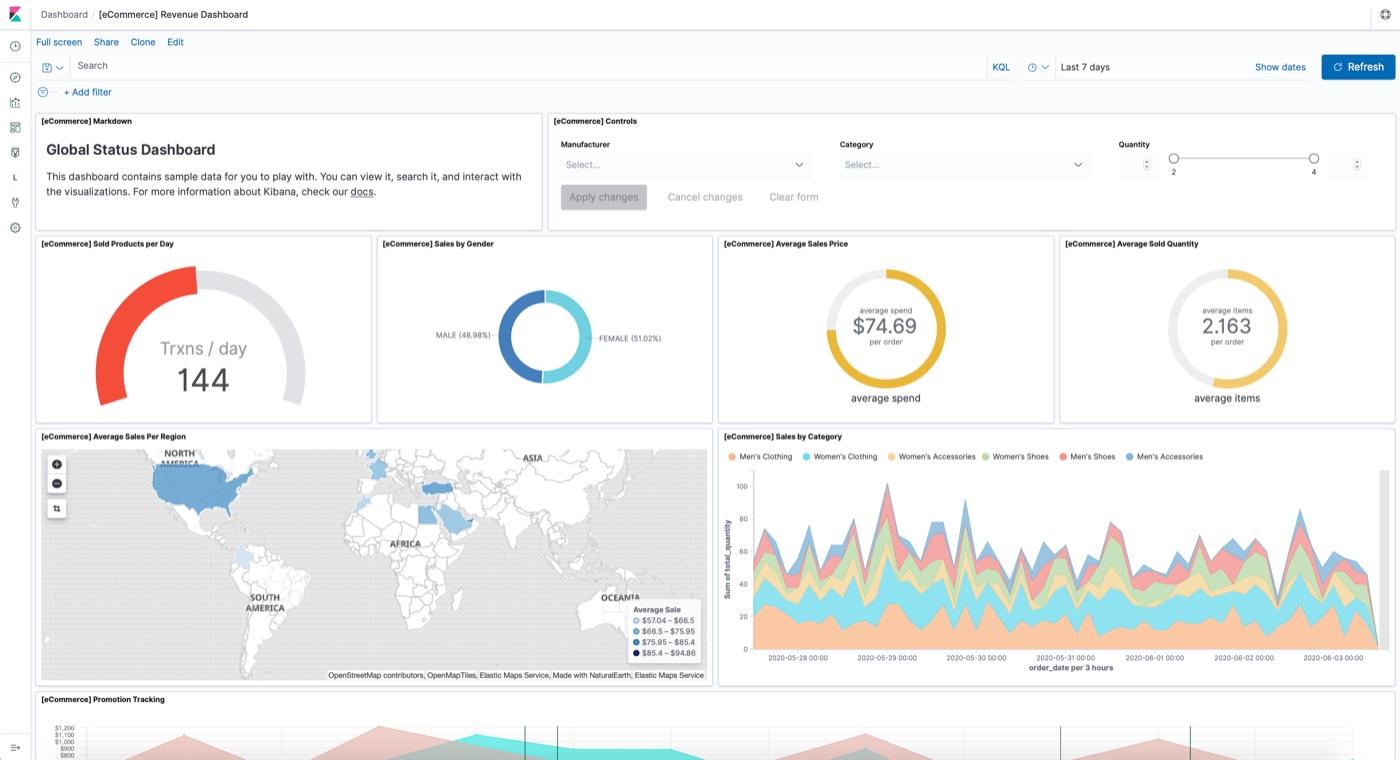Open the Category Select dropdown
The image size is (1400, 760).
[964, 165]
